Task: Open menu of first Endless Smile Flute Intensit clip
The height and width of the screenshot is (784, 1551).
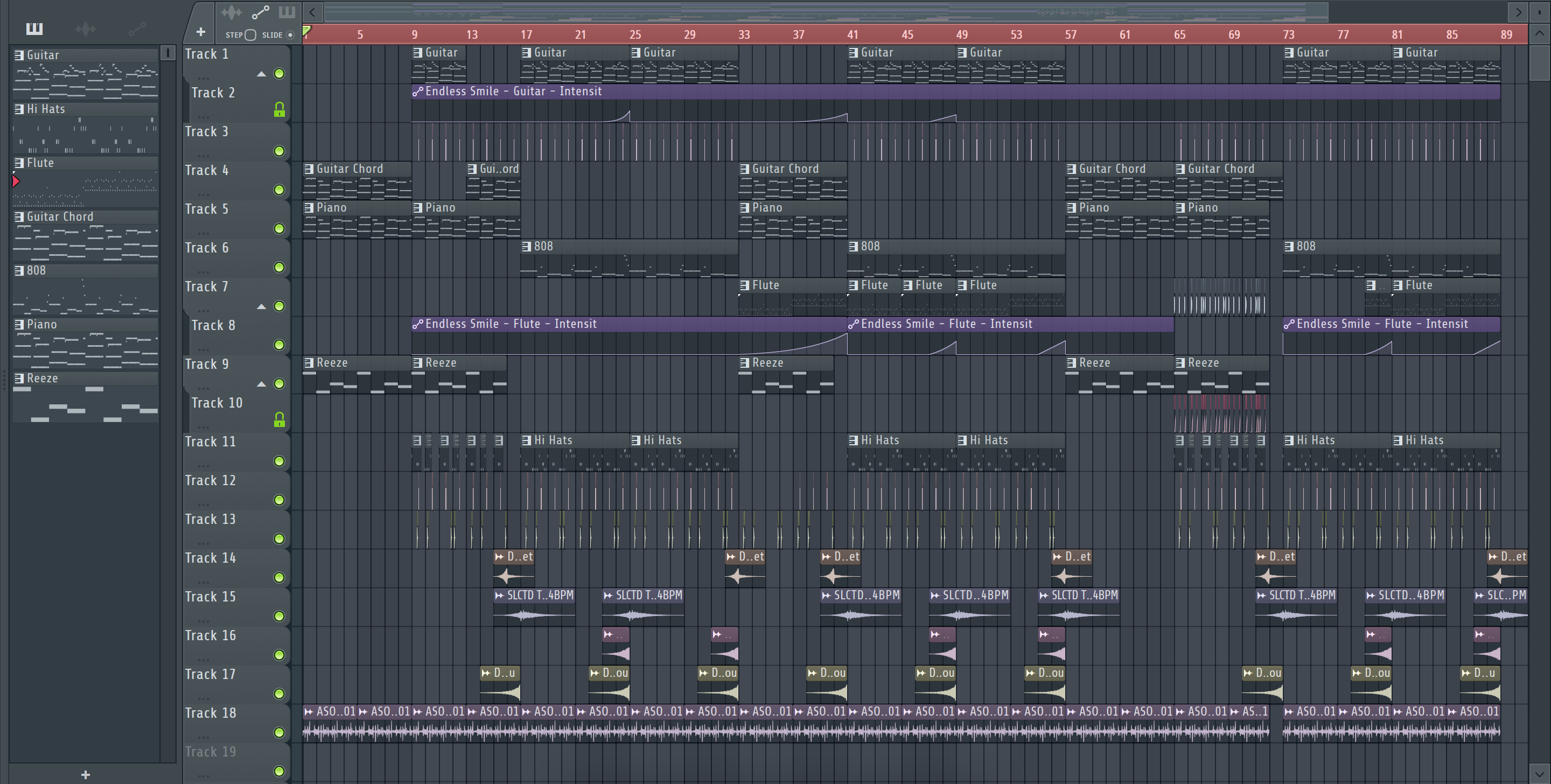Action: (x=417, y=324)
